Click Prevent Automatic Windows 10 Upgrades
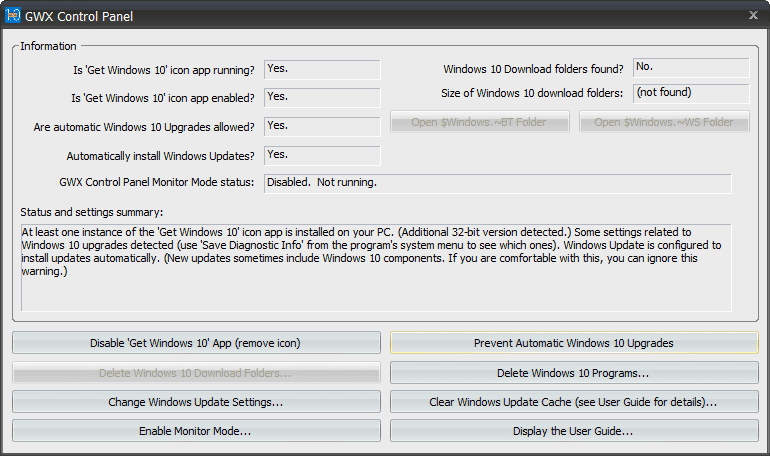This screenshot has height=456, width=770. [x=574, y=343]
